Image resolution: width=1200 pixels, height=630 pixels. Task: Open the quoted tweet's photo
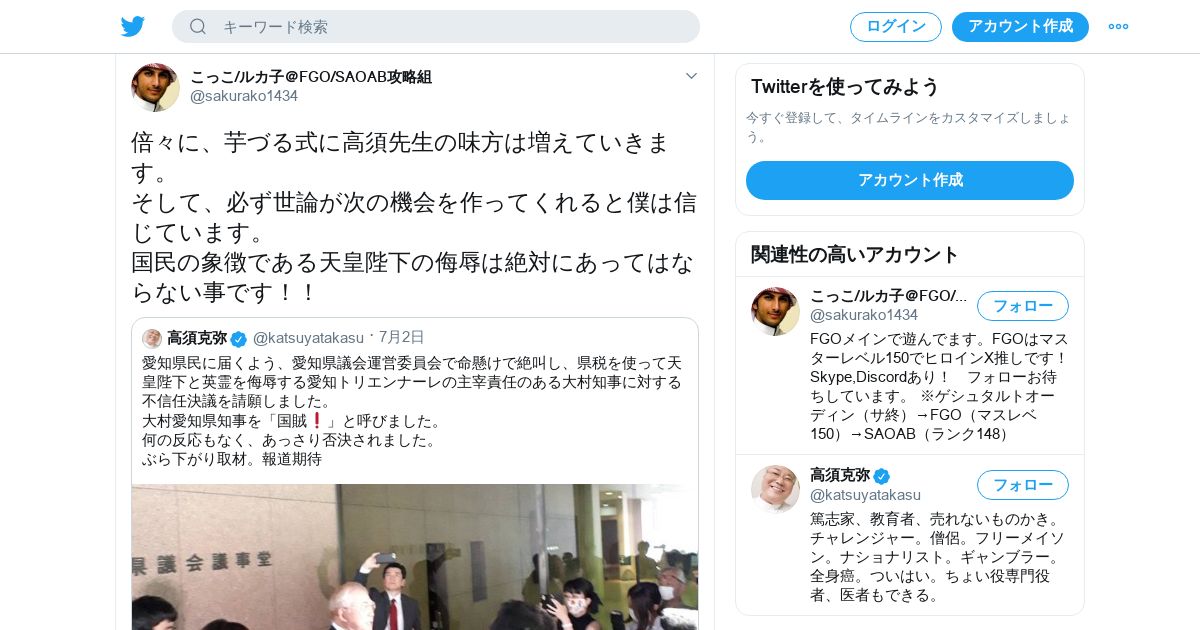(x=415, y=557)
